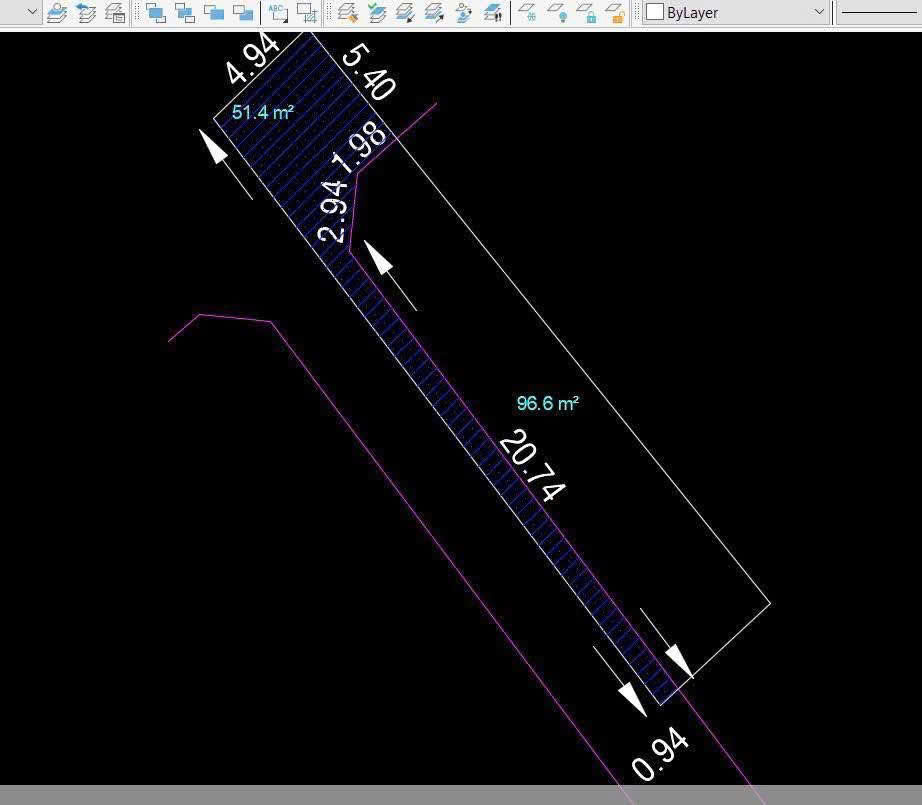Viewport: 922px width, 805px height.
Task: Click the Bring Above Objects icon
Action: click(x=214, y=13)
